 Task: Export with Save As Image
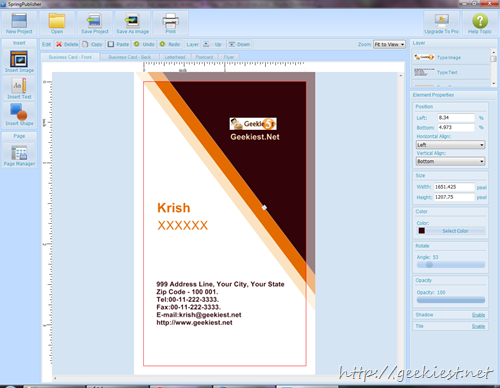point(132,23)
